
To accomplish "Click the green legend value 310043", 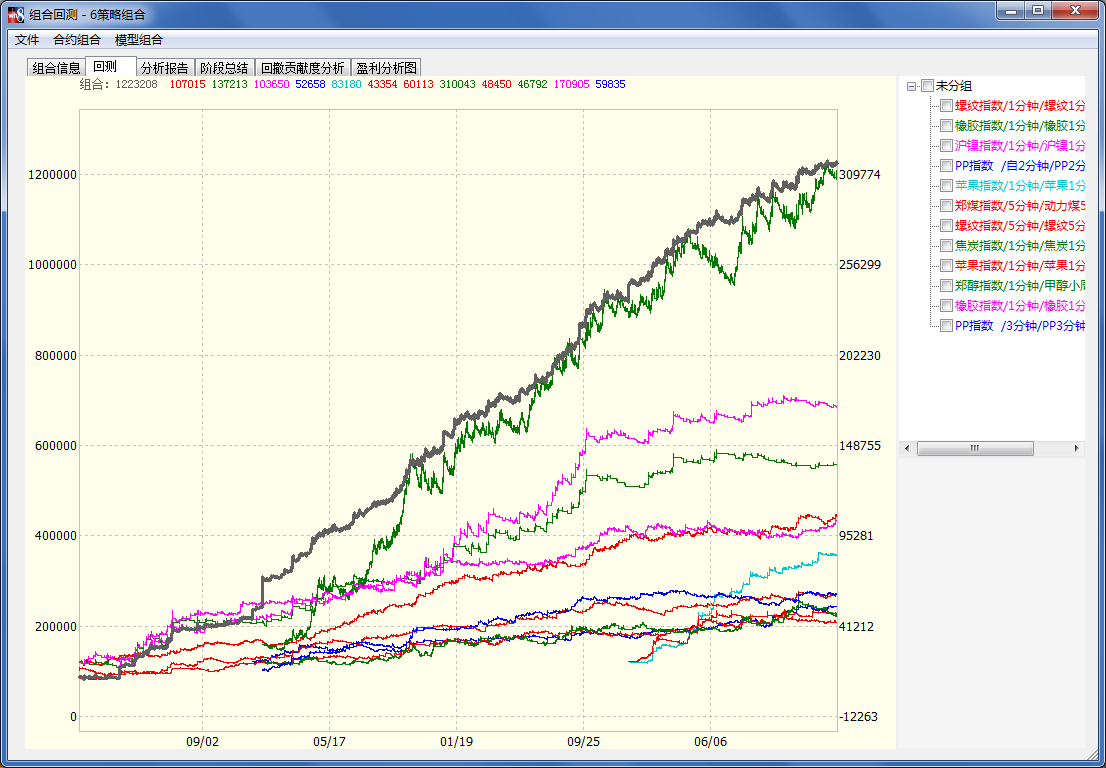I will click(x=457, y=85).
